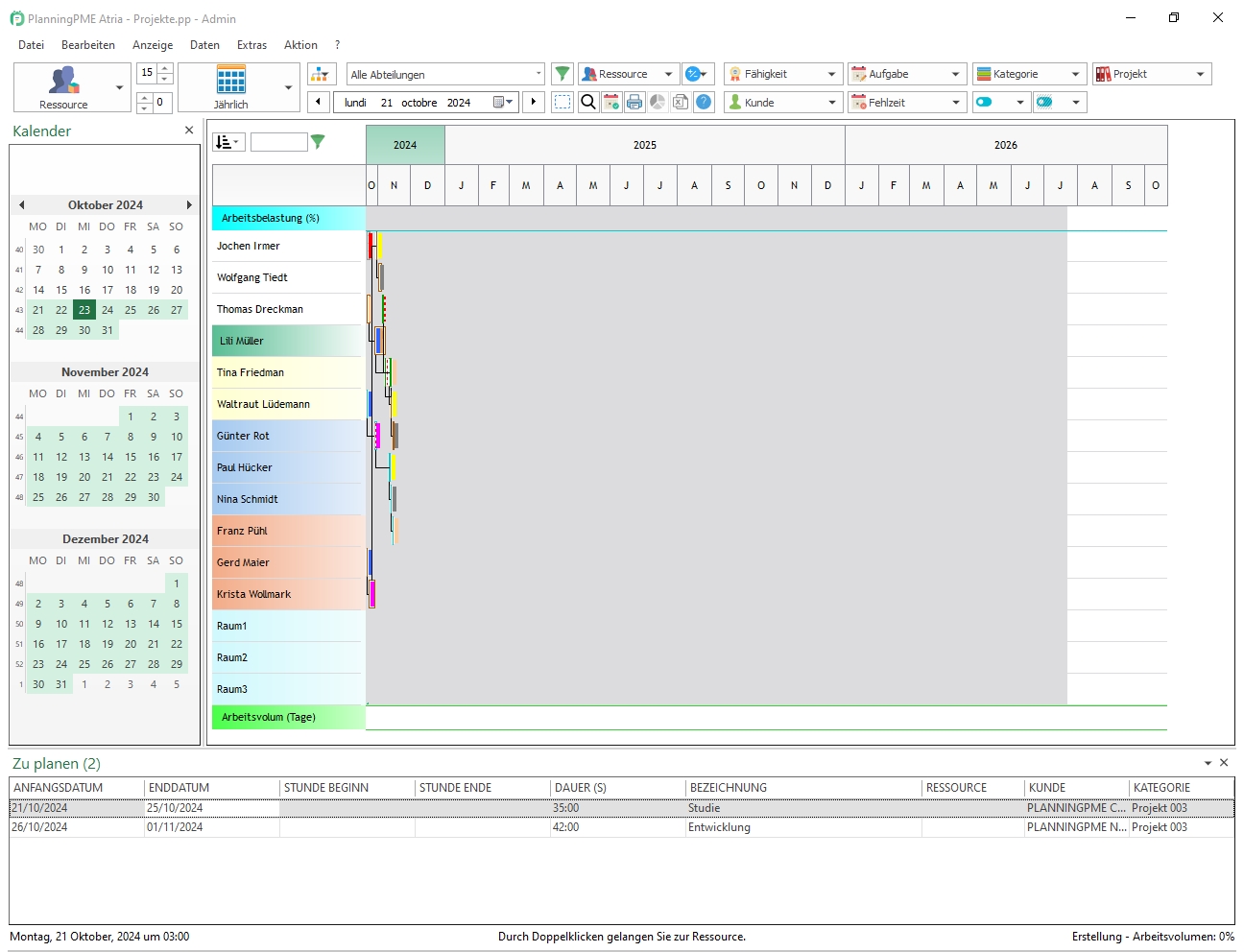
Task: Click the solid blue toggle switch filter
Action: (985, 102)
